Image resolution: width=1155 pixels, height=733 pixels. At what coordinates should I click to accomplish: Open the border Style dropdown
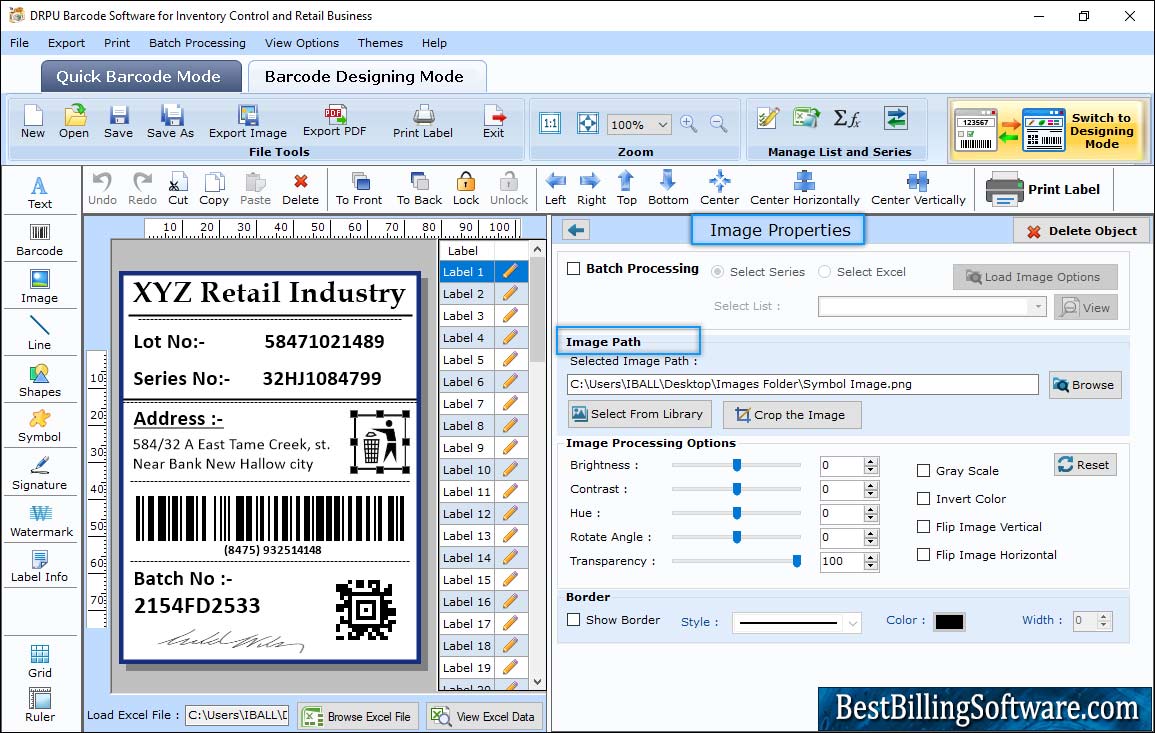tap(852, 623)
